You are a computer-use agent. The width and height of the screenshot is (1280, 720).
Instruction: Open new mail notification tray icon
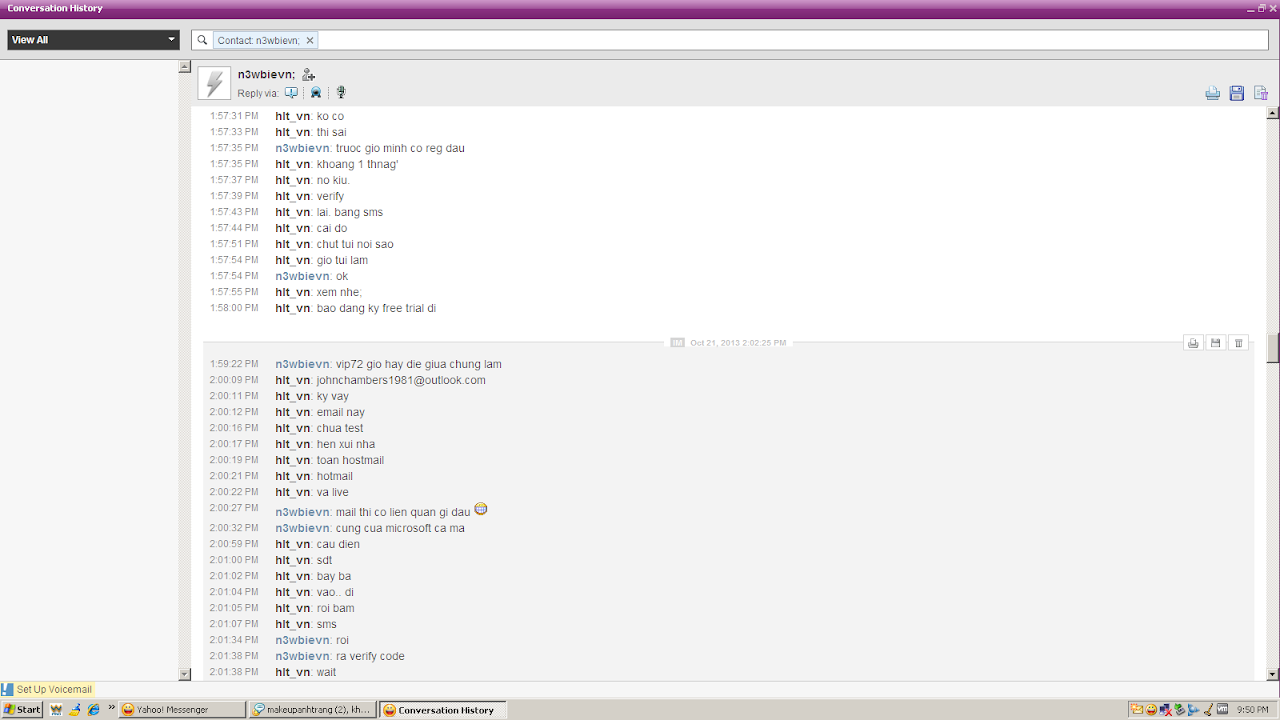coord(1137,710)
